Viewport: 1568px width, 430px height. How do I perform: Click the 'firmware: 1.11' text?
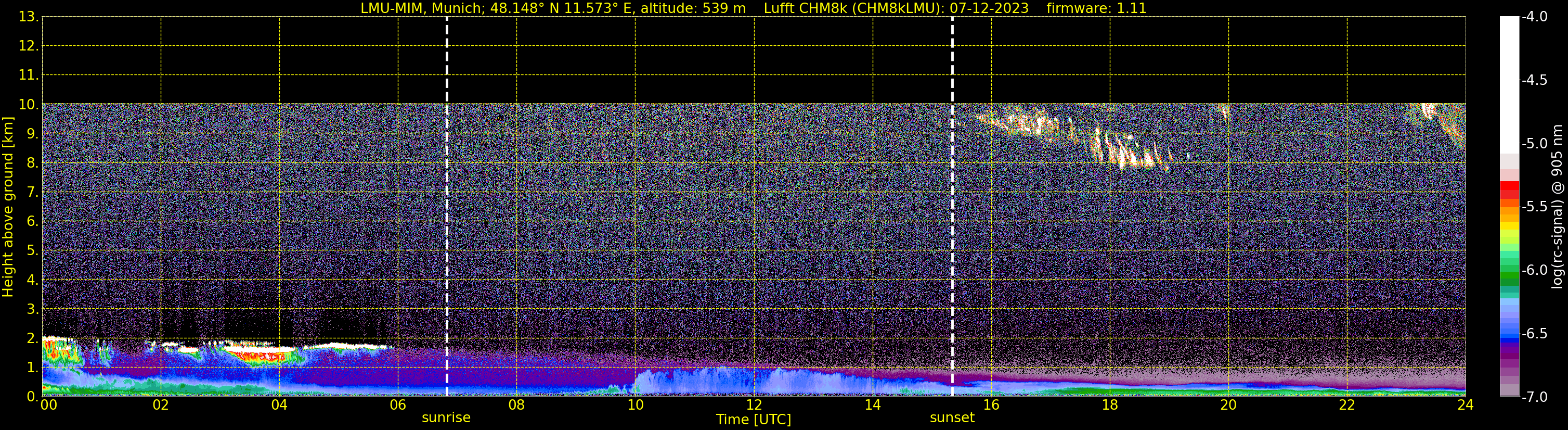tap(1096, 8)
